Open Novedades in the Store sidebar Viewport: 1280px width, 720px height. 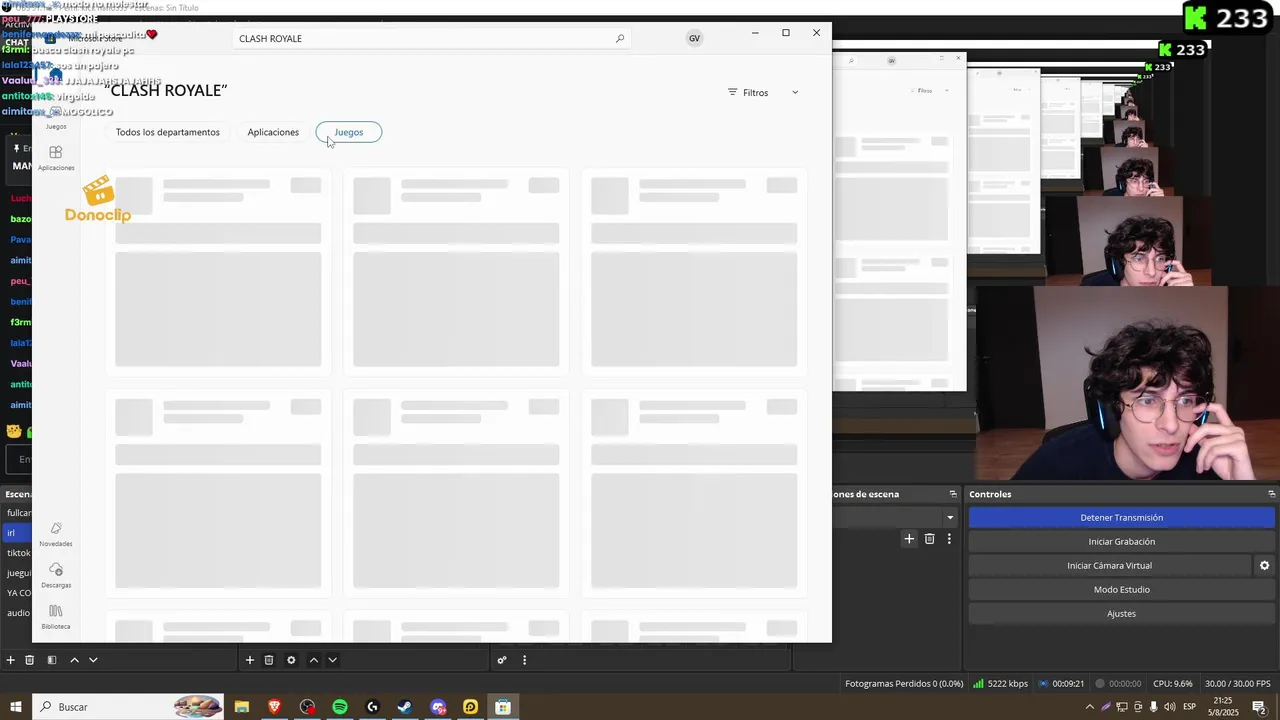(x=56, y=534)
